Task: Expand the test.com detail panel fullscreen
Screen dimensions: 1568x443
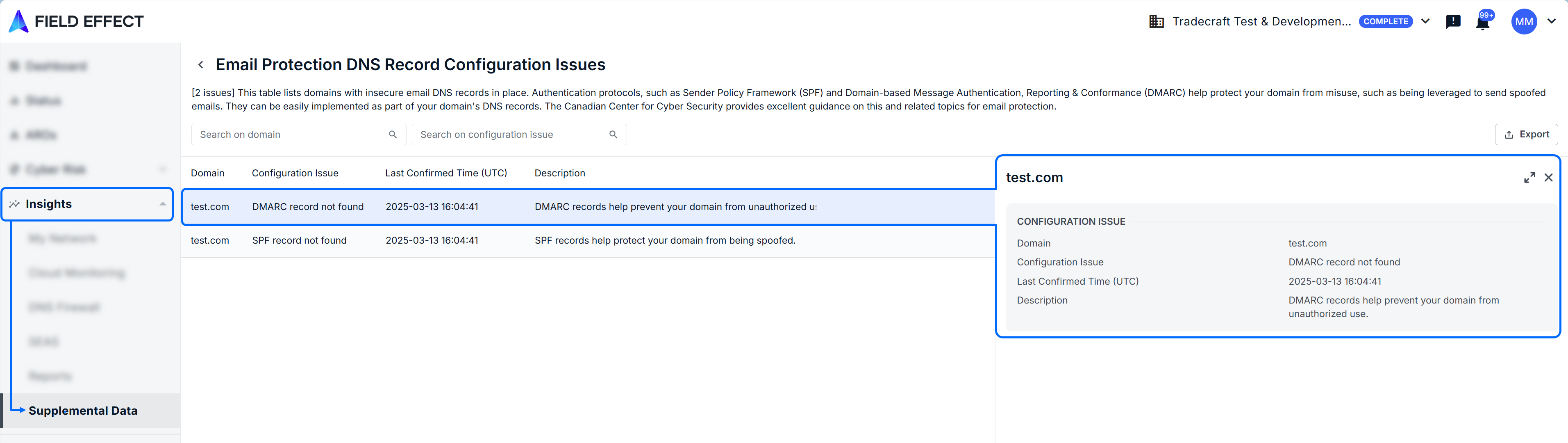Action: pyautogui.click(x=1529, y=178)
